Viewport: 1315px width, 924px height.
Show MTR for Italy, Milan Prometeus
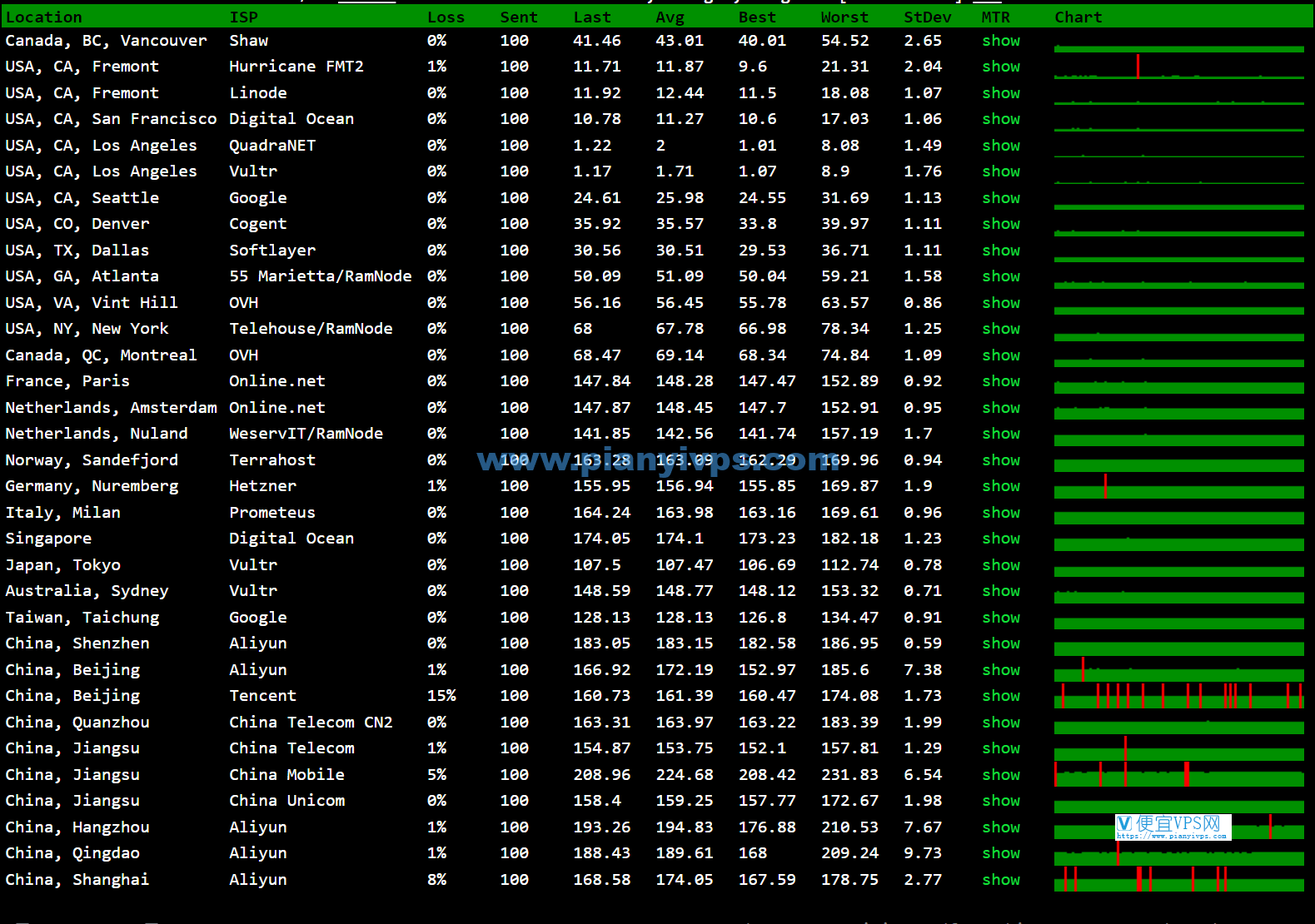(1000, 513)
